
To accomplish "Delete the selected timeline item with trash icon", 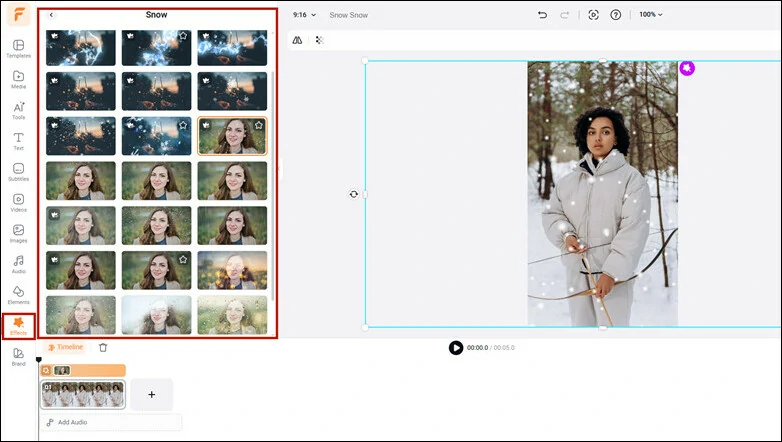I will (103, 347).
